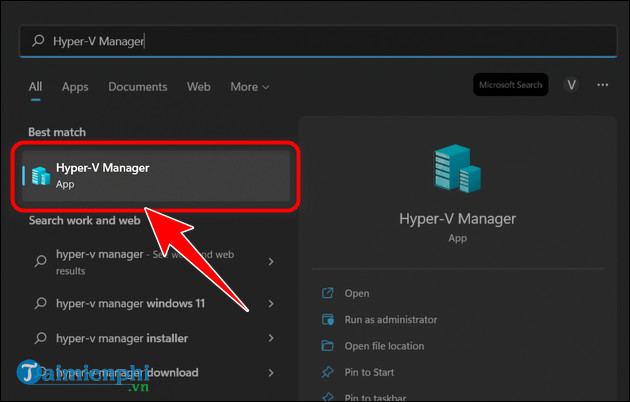This screenshot has width=630, height=402.
Task: Expand 'hyper-v manager windows 11' chevron
Action: coord(271,304)
